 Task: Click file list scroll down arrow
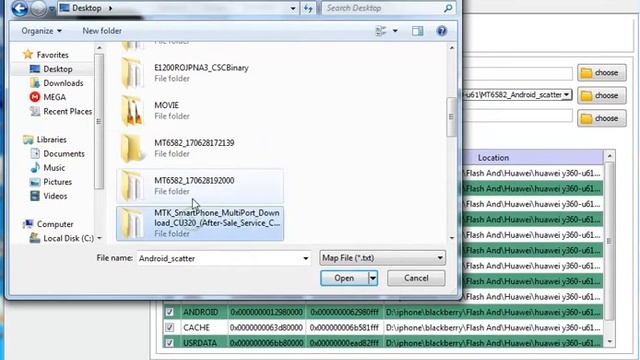451,238
